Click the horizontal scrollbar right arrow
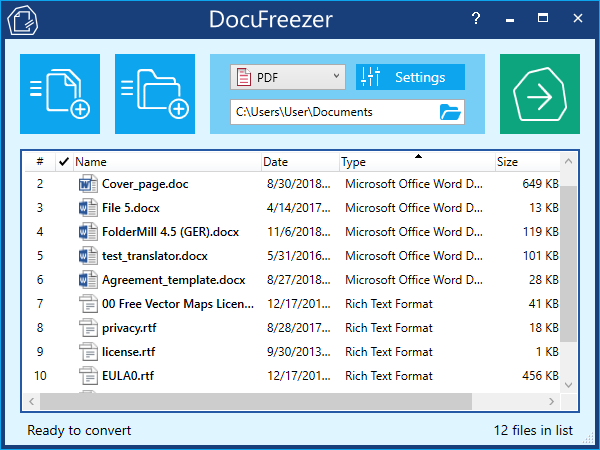The height and width of the screenshot is (450, 600). coord(551,401)
